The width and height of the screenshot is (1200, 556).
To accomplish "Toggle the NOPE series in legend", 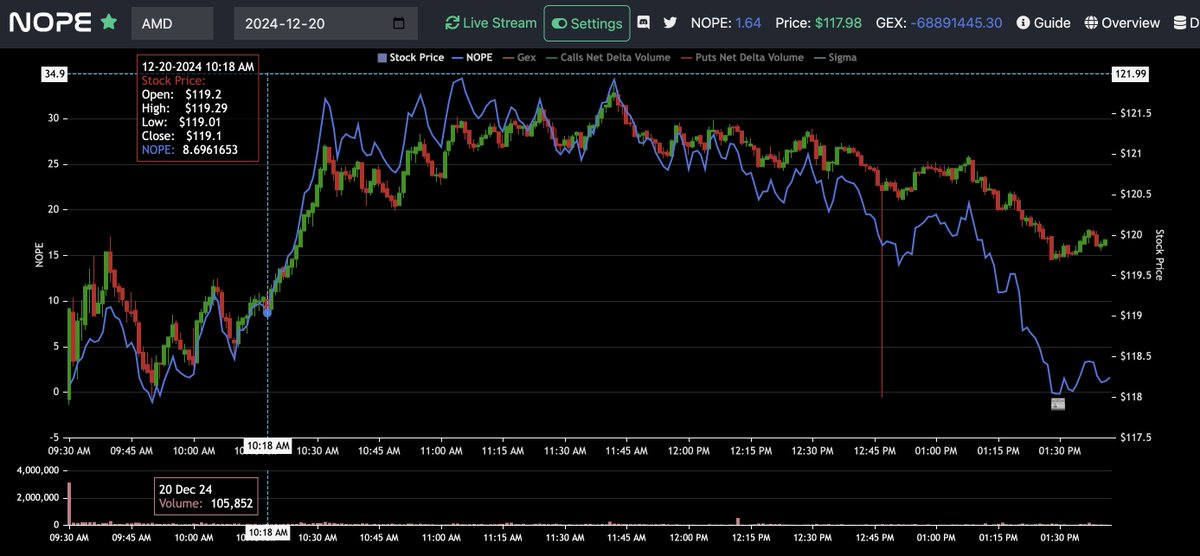I will tap(473, 57).
